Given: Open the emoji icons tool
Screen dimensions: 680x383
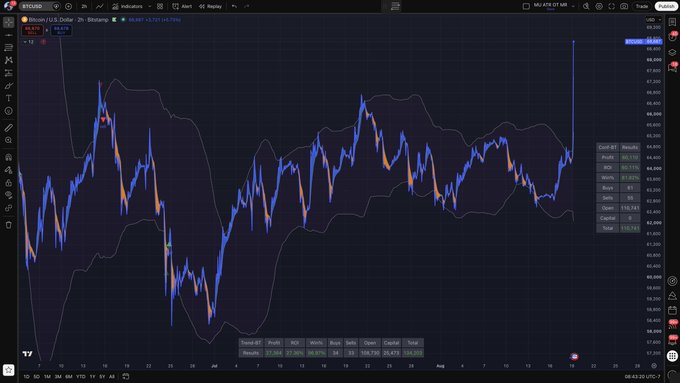Looking at the screenshot, I should [9, 111].
